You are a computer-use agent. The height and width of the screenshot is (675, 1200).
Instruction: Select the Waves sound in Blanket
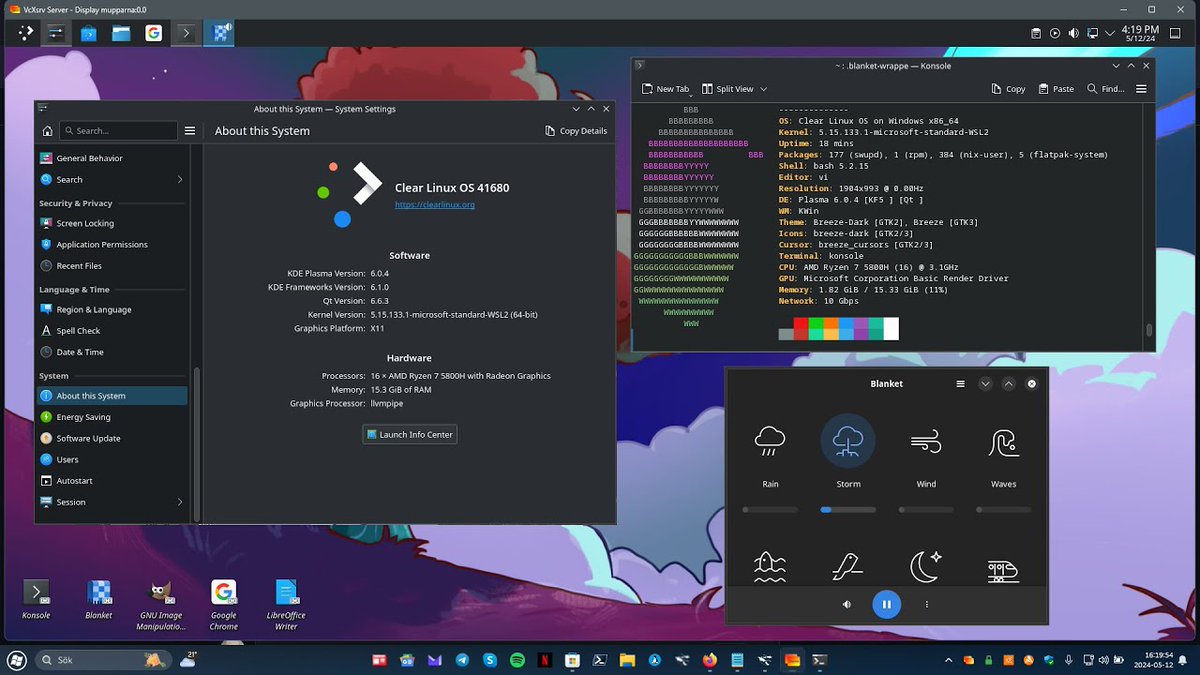[x=1003, y=441]
